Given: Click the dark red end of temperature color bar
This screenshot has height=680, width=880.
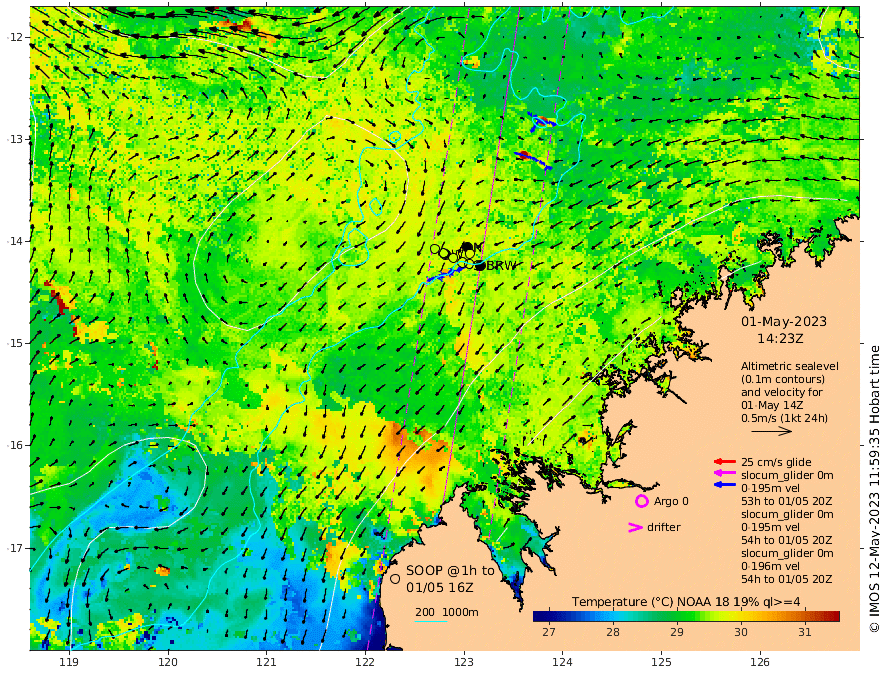Looking at the screenshot, I should click(835, 616).
